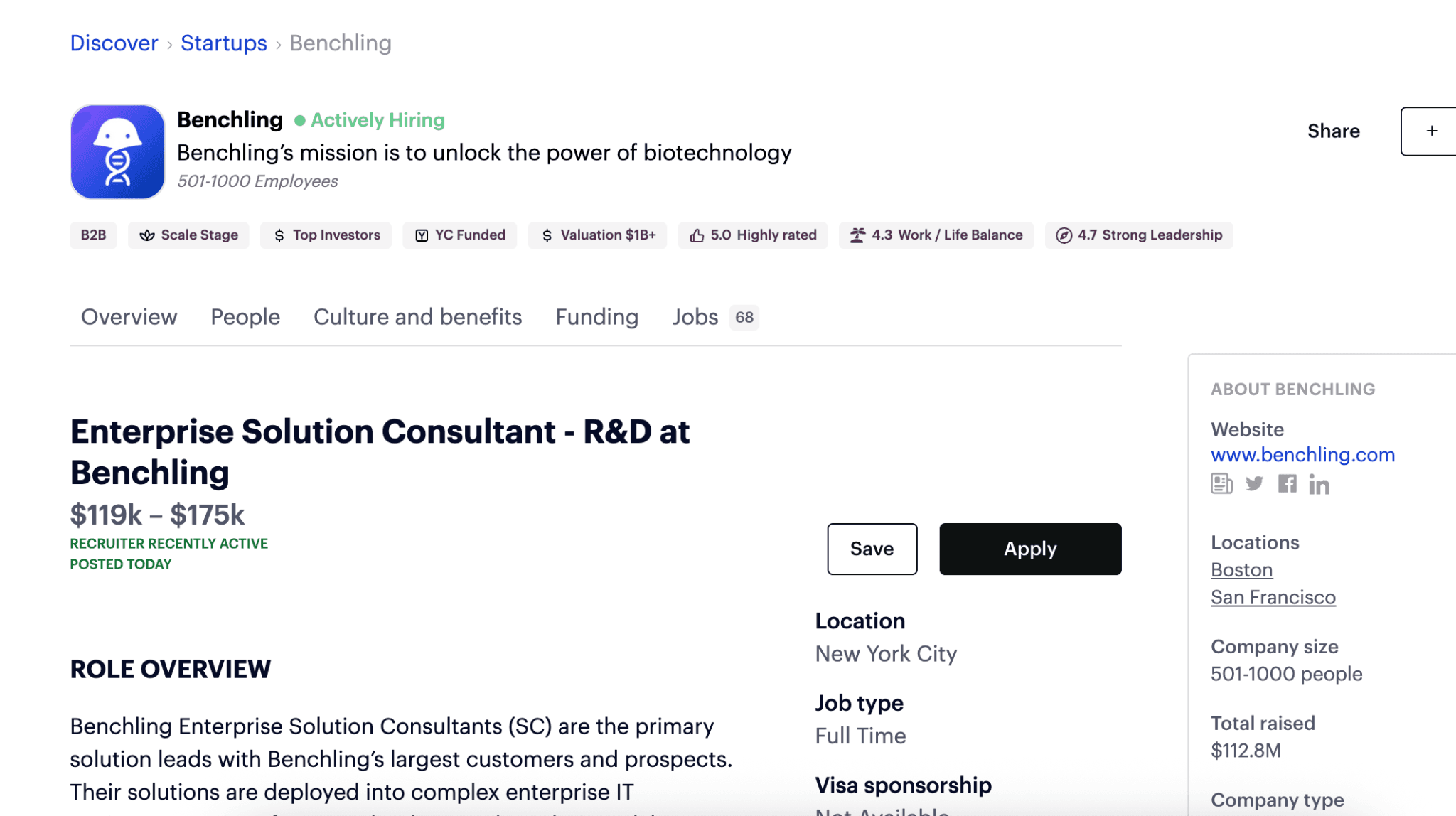Open Benchling's Twitter profile icon
The image size is (1456, 816).
pos(1254,484)
